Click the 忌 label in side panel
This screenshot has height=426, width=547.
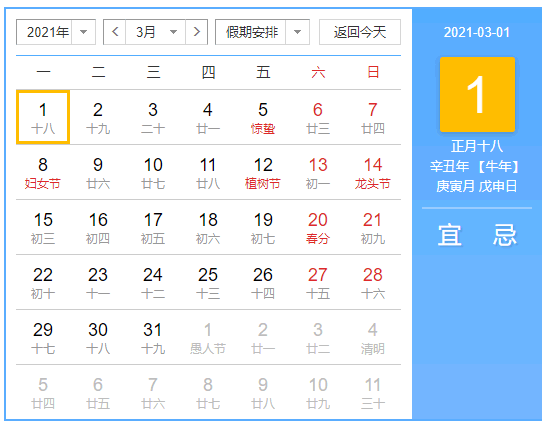(x=504, y=235)
